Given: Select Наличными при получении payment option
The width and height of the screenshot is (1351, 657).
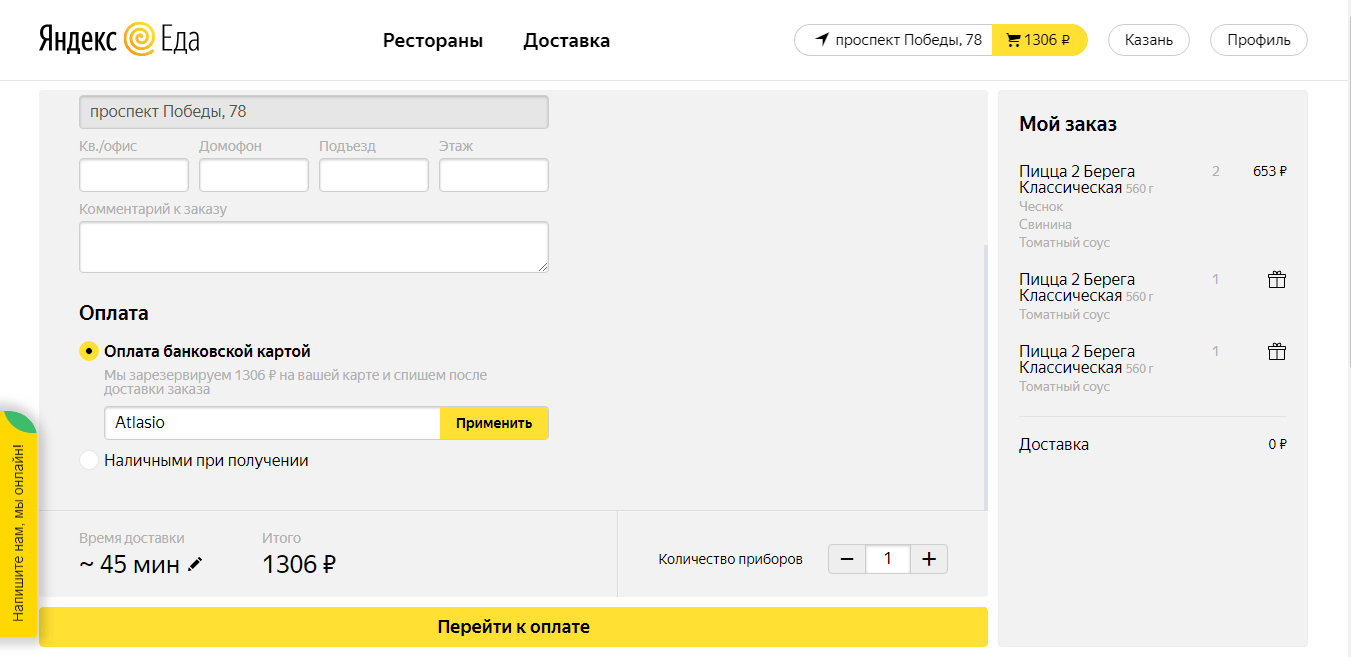Looking at the screenshot, I should pyautogui.click(x=89, y=461).
